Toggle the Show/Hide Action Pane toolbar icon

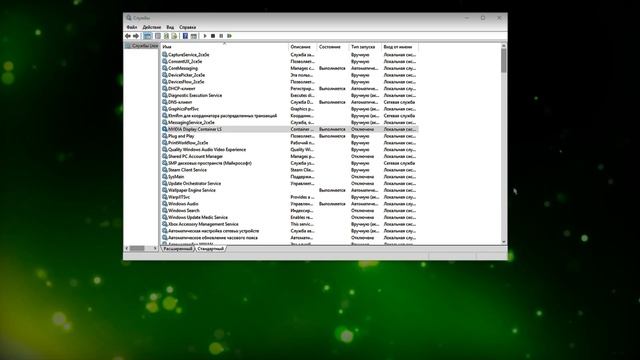194,36
